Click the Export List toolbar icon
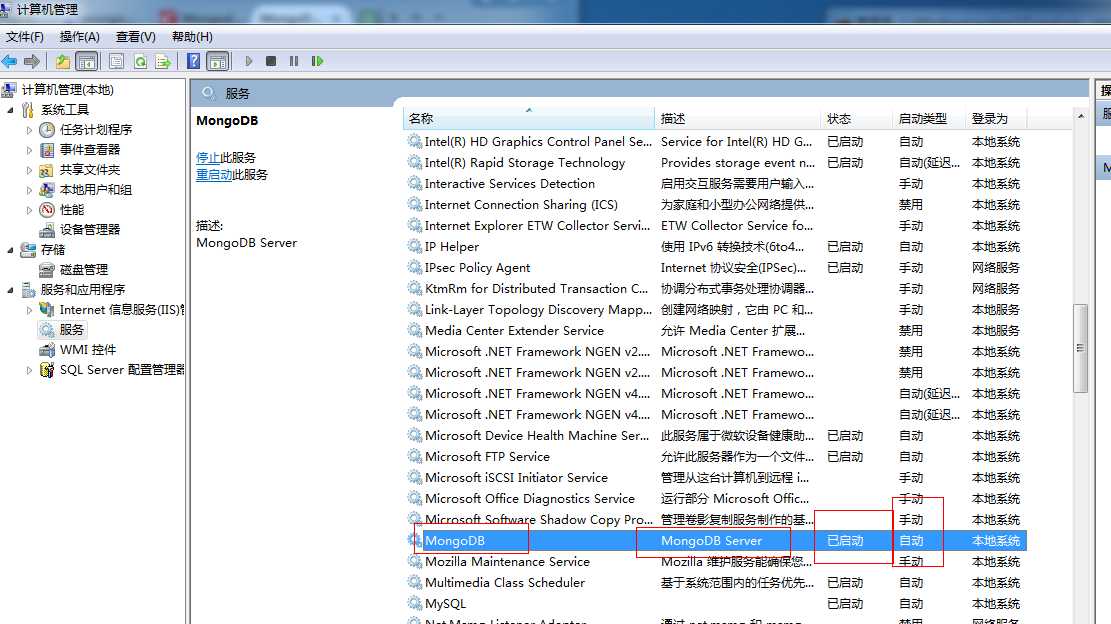The width and height of the screenshot is (1111, 624). coord(163,62)
